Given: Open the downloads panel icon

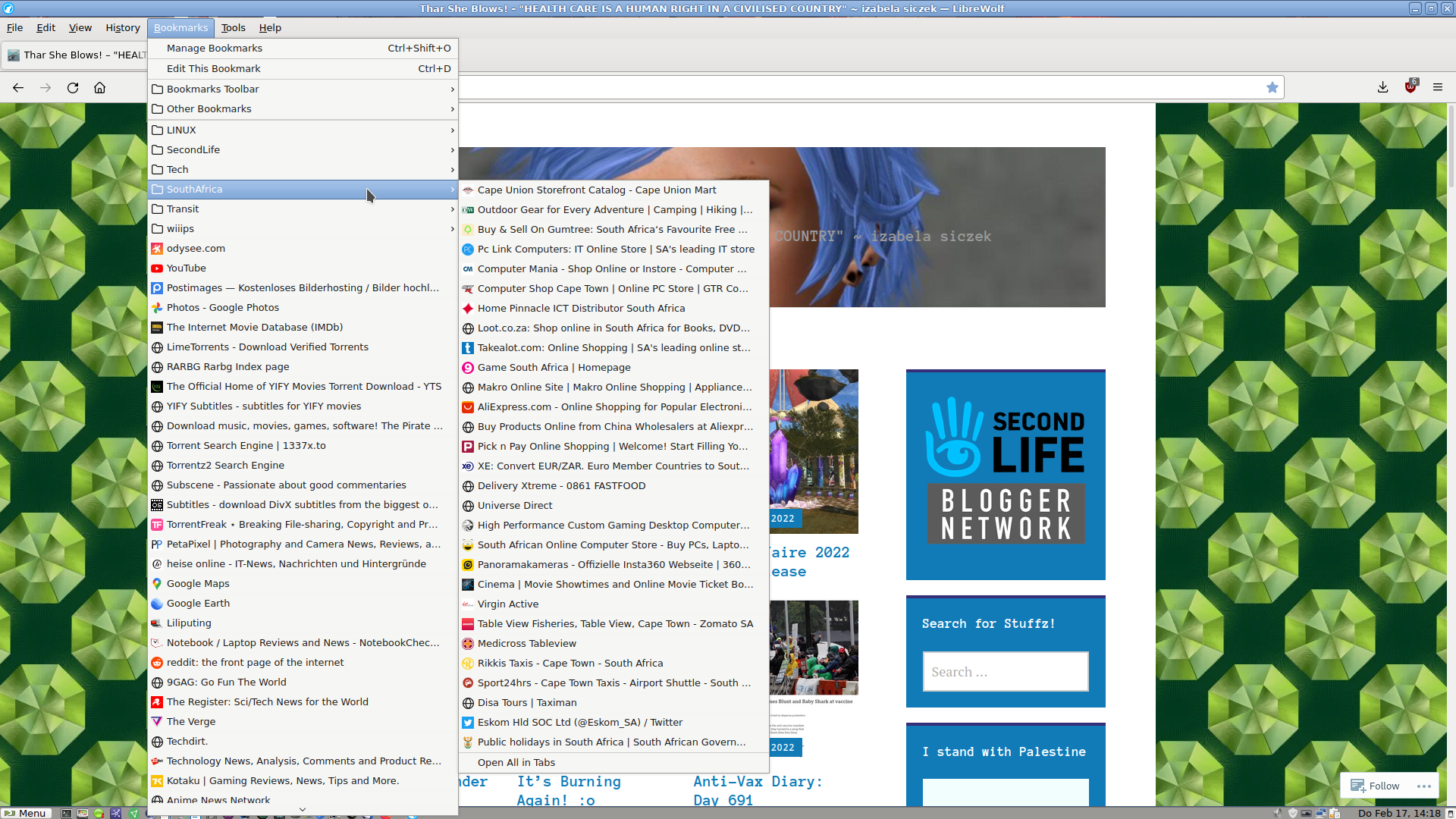Looking at the screenshot, I should tap(1383, 87).
